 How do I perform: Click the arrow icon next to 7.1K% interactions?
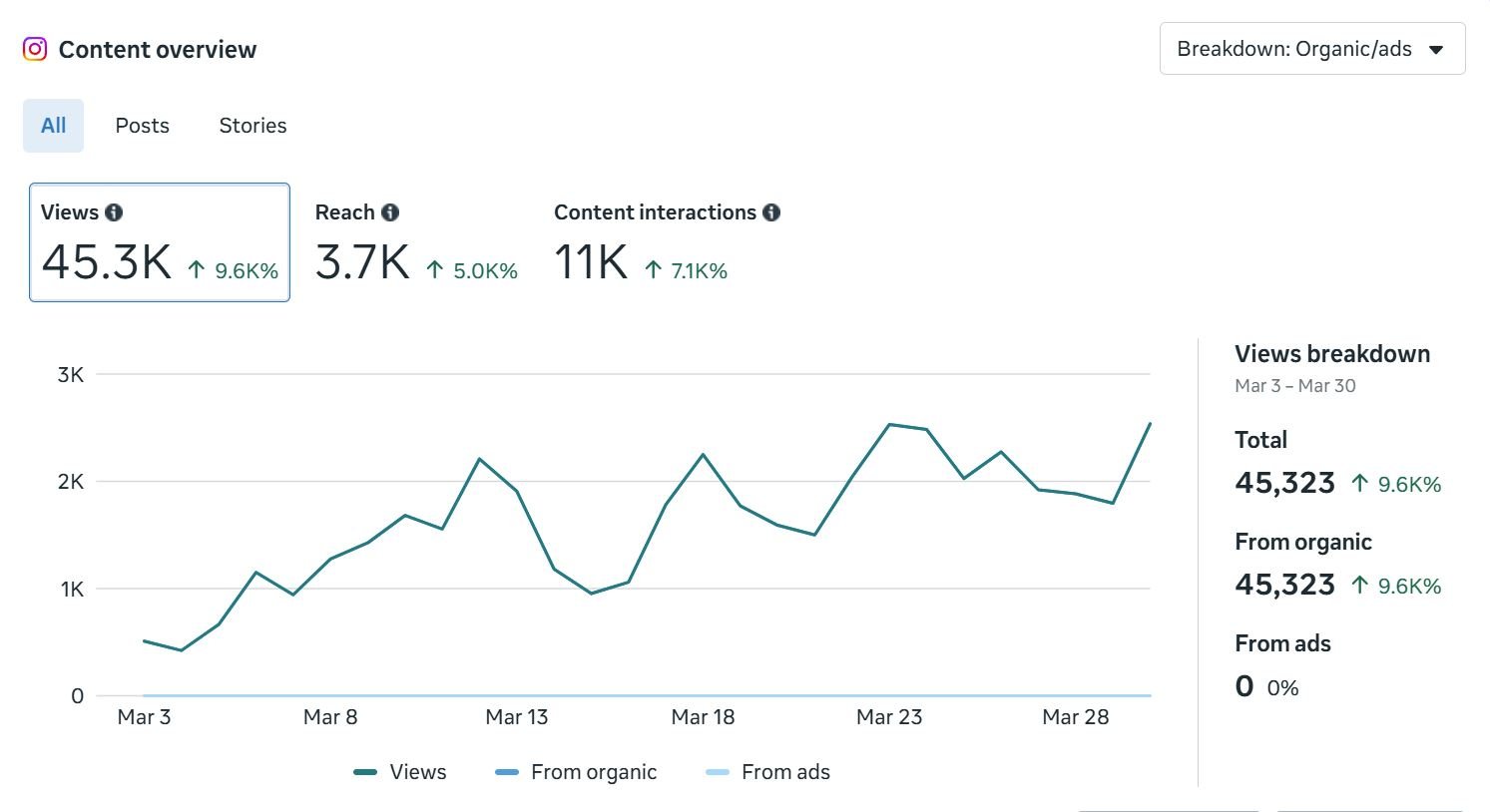click(653, 267)
